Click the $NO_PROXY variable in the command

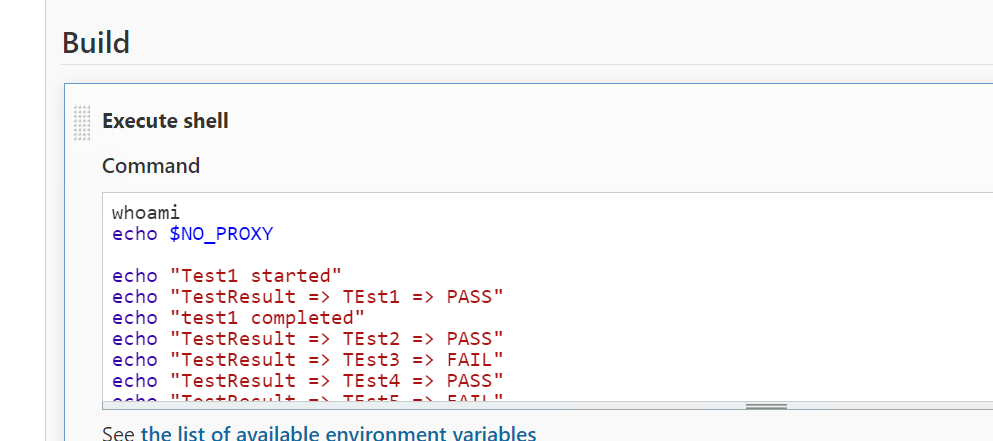(x=221, y=234)
